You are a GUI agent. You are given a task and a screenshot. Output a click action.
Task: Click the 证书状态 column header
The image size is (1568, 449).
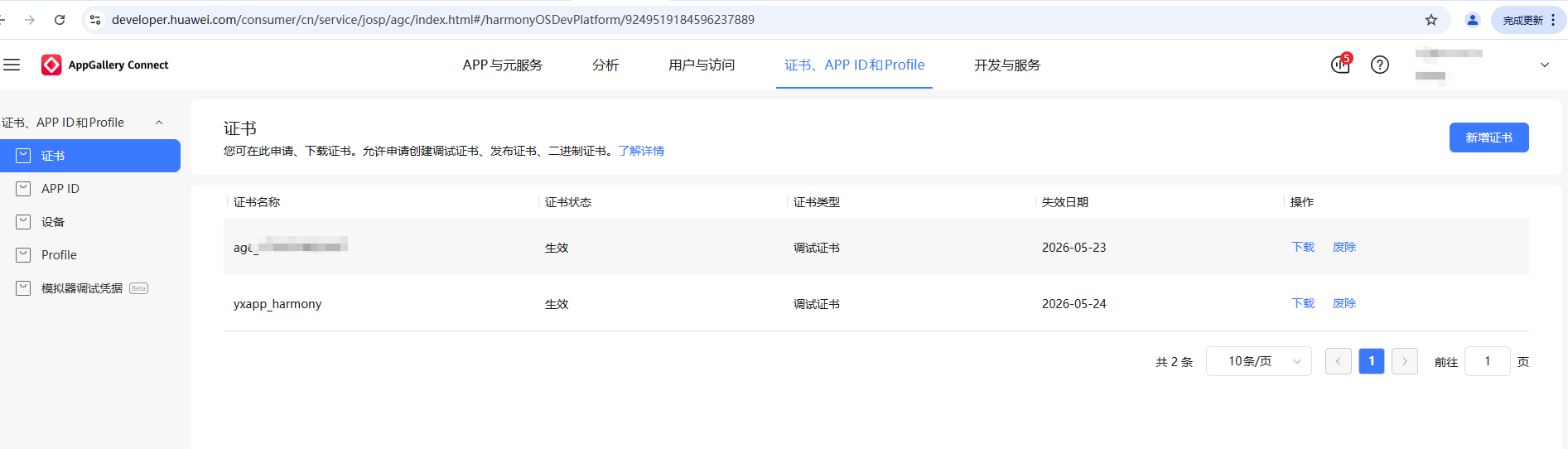point(568,202)
